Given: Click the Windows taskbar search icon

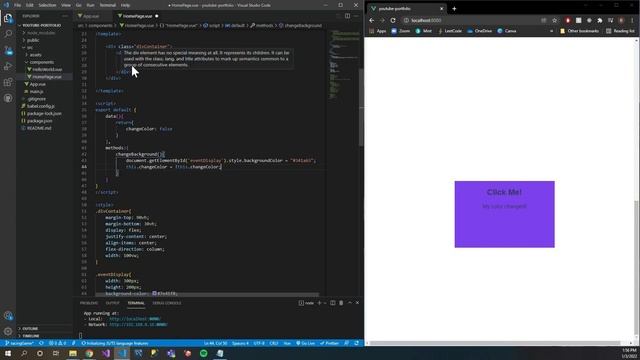Looking at the screenshot, I should point(24,353).
